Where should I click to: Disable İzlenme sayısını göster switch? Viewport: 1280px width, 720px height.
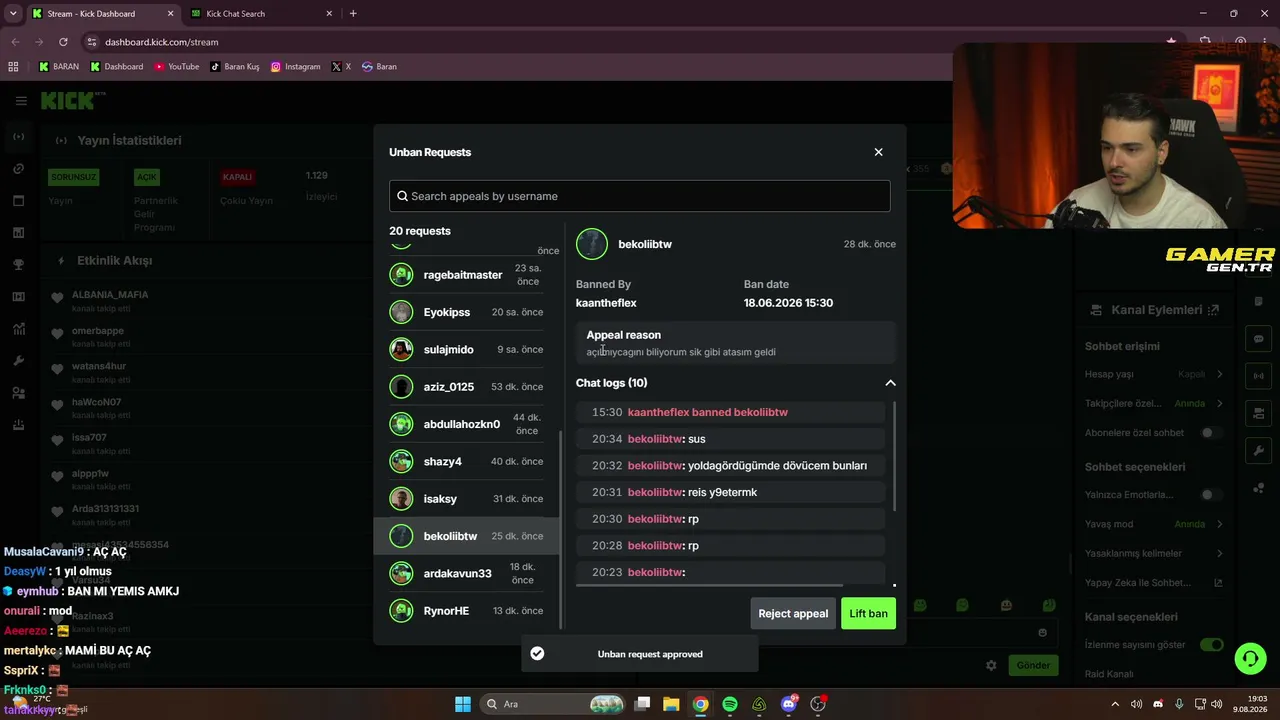pos(1212,645)
